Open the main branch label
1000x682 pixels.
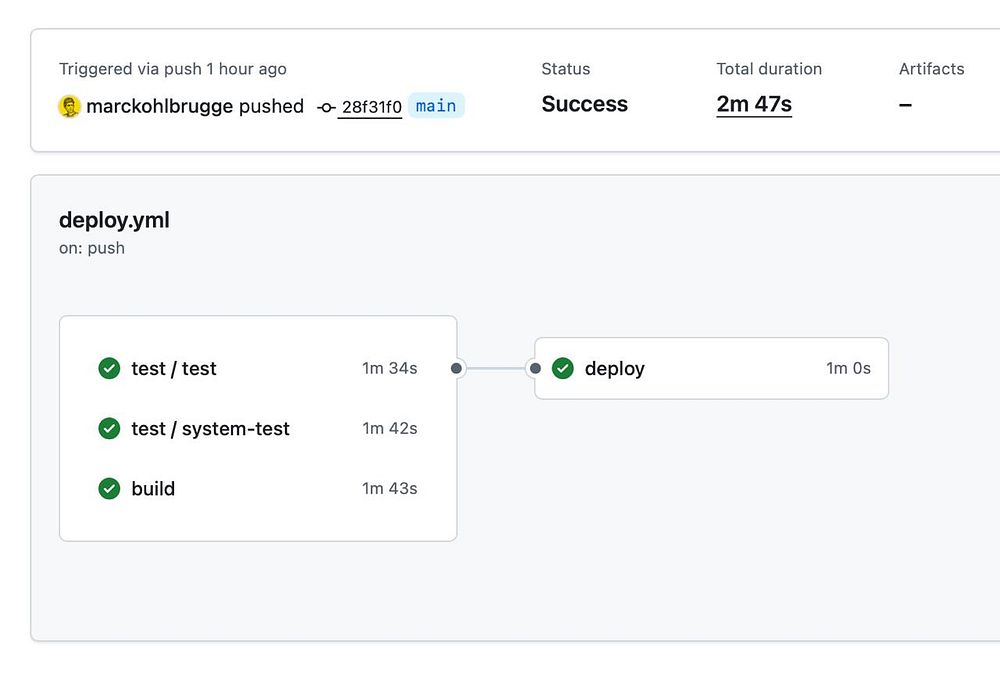[436, 106]
